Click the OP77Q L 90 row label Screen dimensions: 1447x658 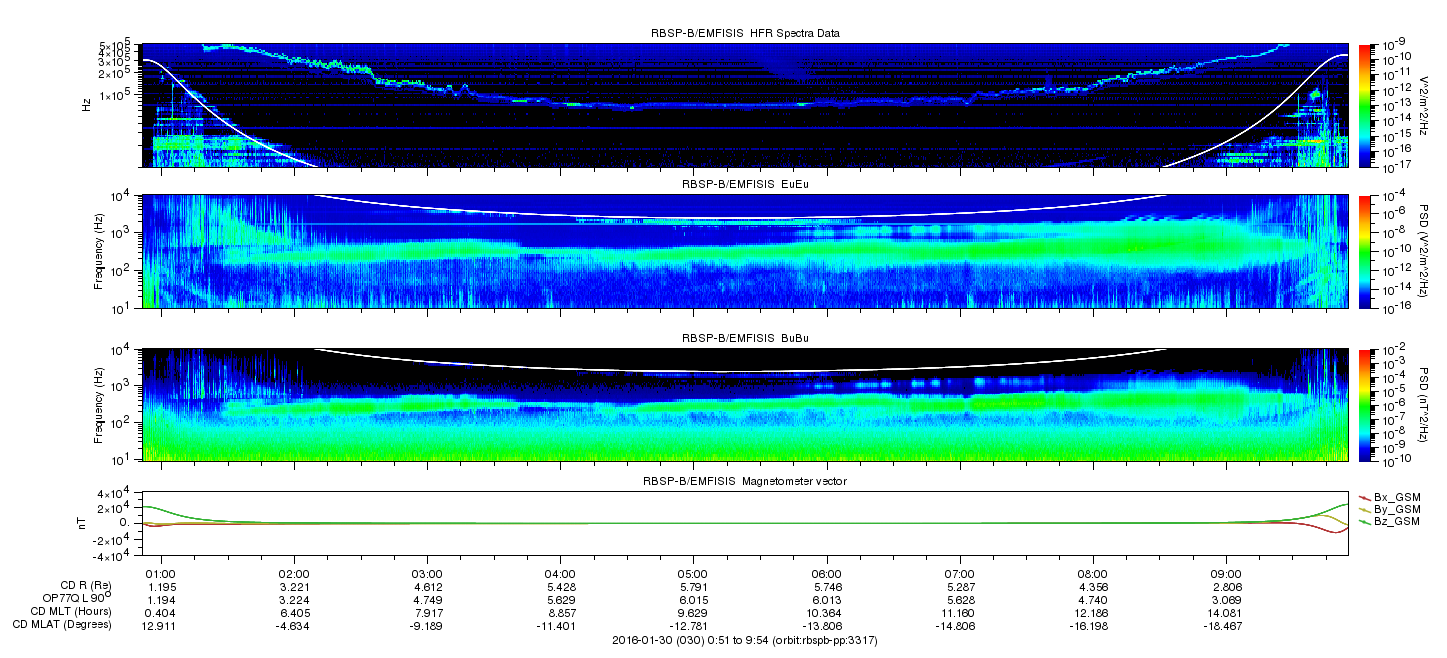[x=69, y=598]
